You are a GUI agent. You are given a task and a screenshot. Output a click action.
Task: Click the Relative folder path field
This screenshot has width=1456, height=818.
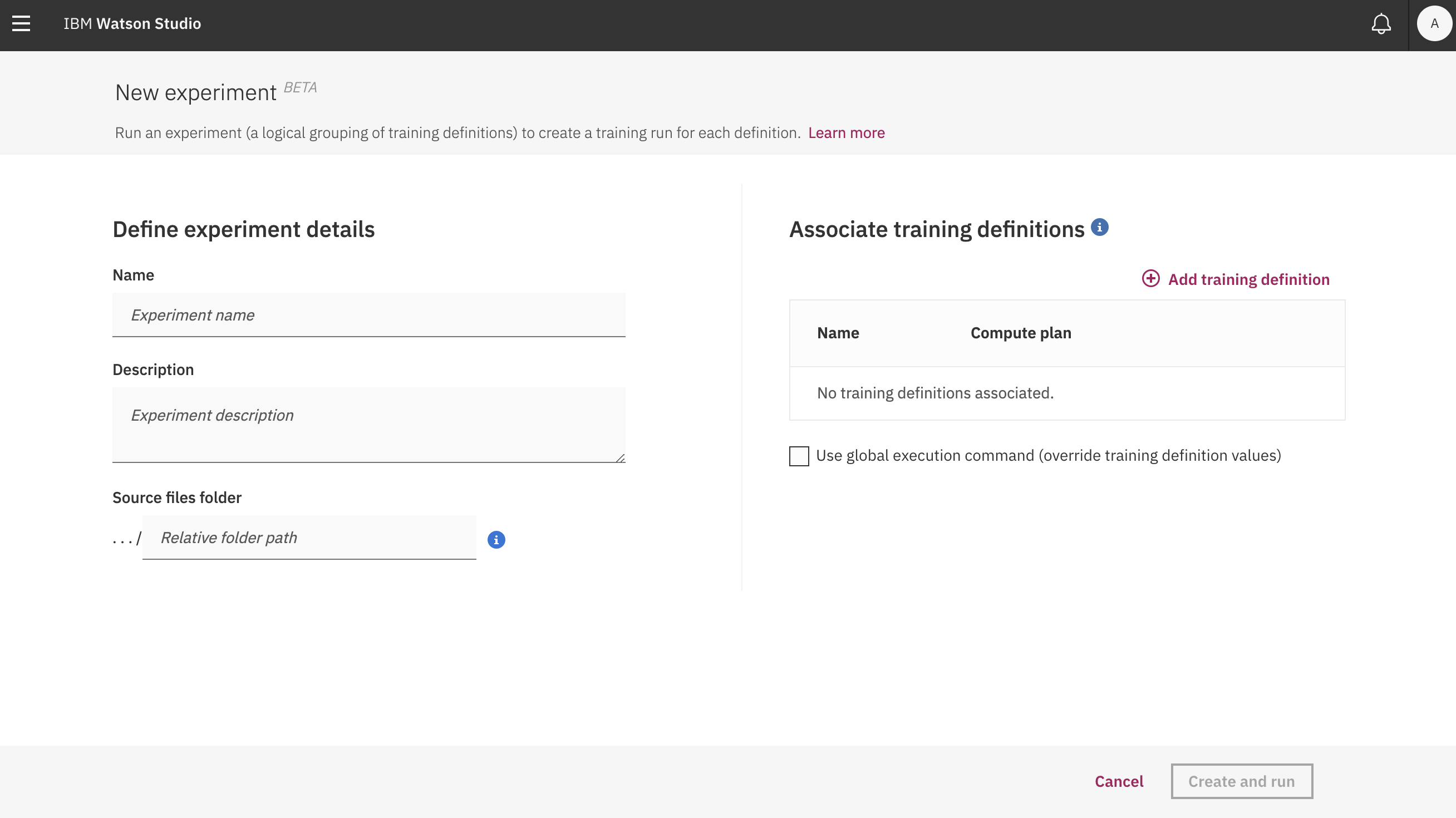pos(309,537)
